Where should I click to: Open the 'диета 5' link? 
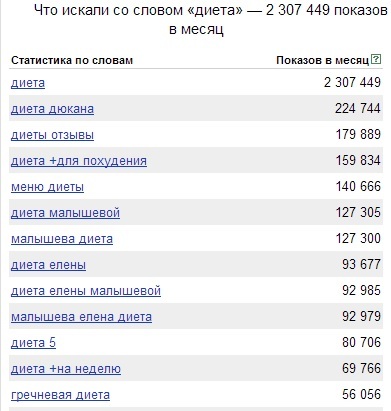coord(33,343)
